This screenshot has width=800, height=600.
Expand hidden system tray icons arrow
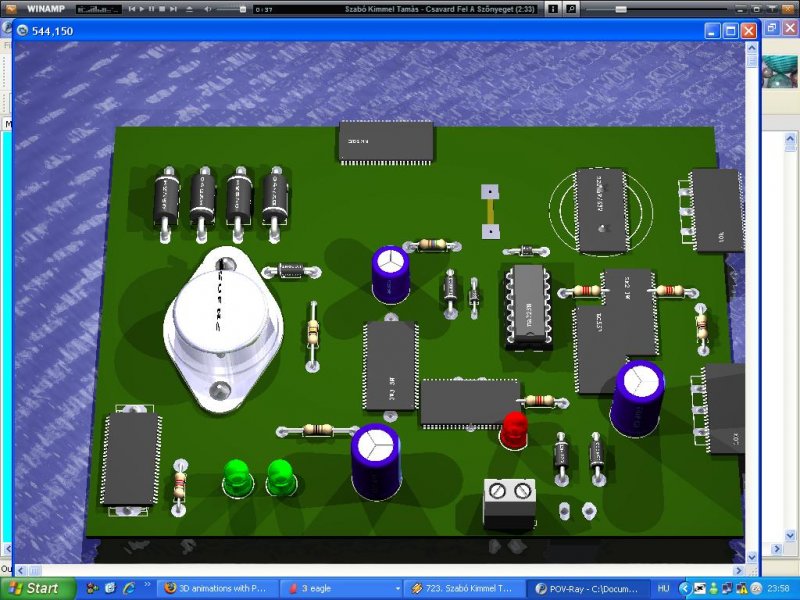coord(685,588)
